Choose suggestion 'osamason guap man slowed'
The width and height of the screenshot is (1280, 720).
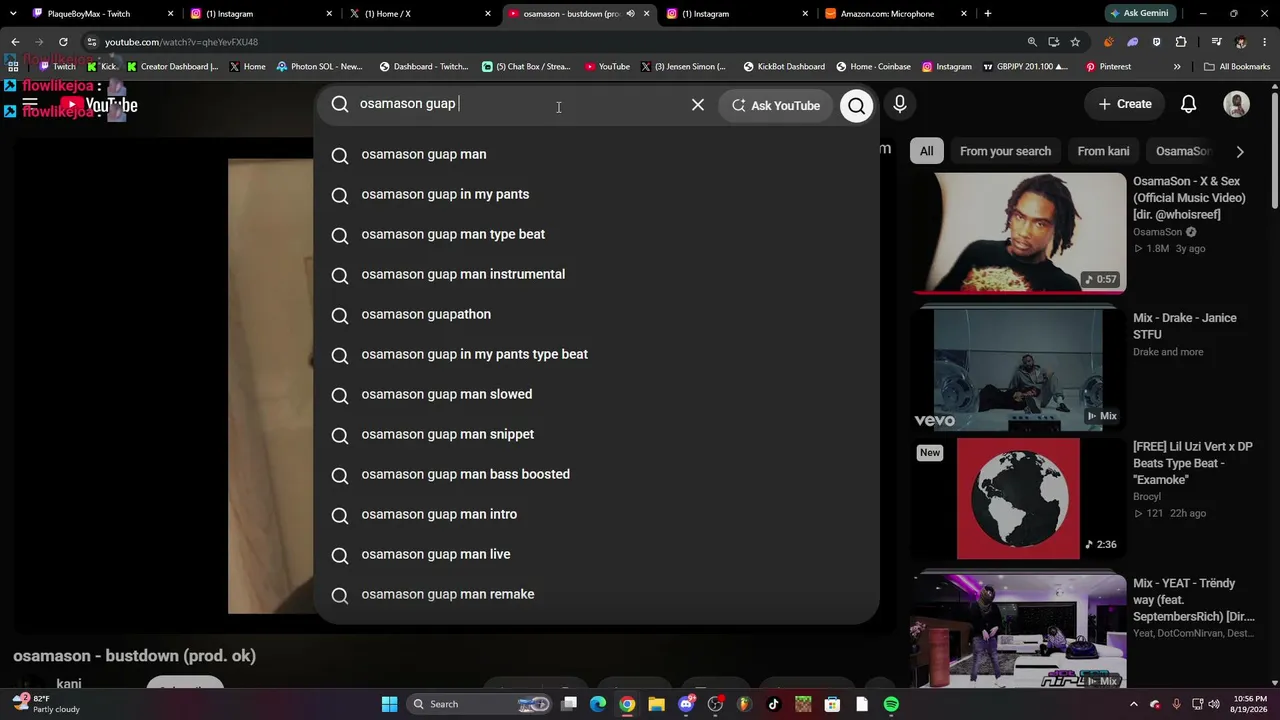pyautogui.click(x=596, y=394)
